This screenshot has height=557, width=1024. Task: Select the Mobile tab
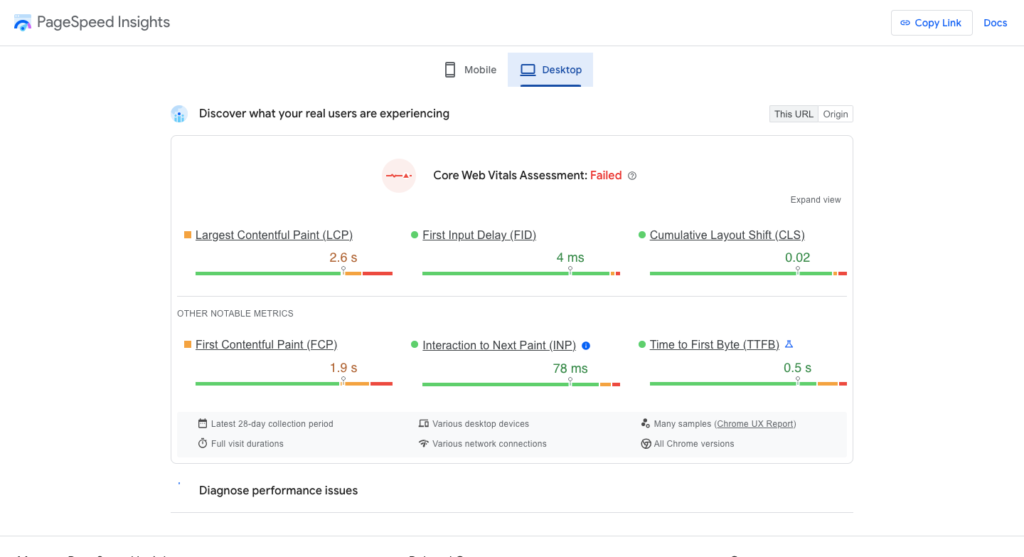(470, 70)
